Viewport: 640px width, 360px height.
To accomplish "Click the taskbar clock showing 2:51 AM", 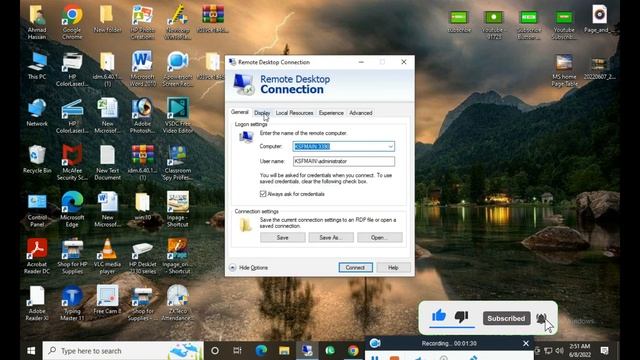I will [580, 351].
